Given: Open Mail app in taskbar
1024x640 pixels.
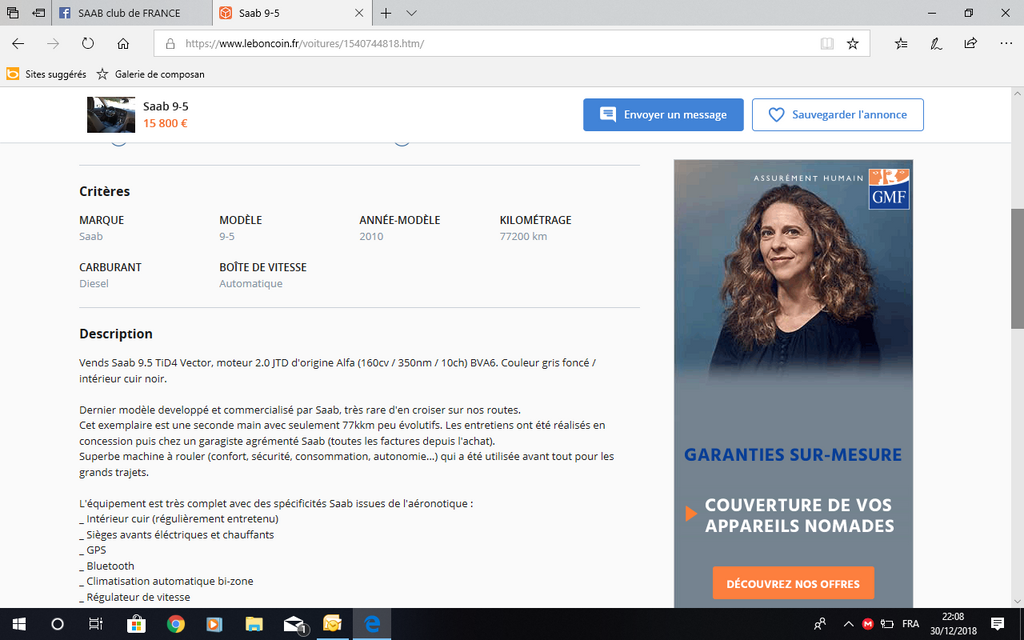Looking at the screenshot, I should (294, 624).
